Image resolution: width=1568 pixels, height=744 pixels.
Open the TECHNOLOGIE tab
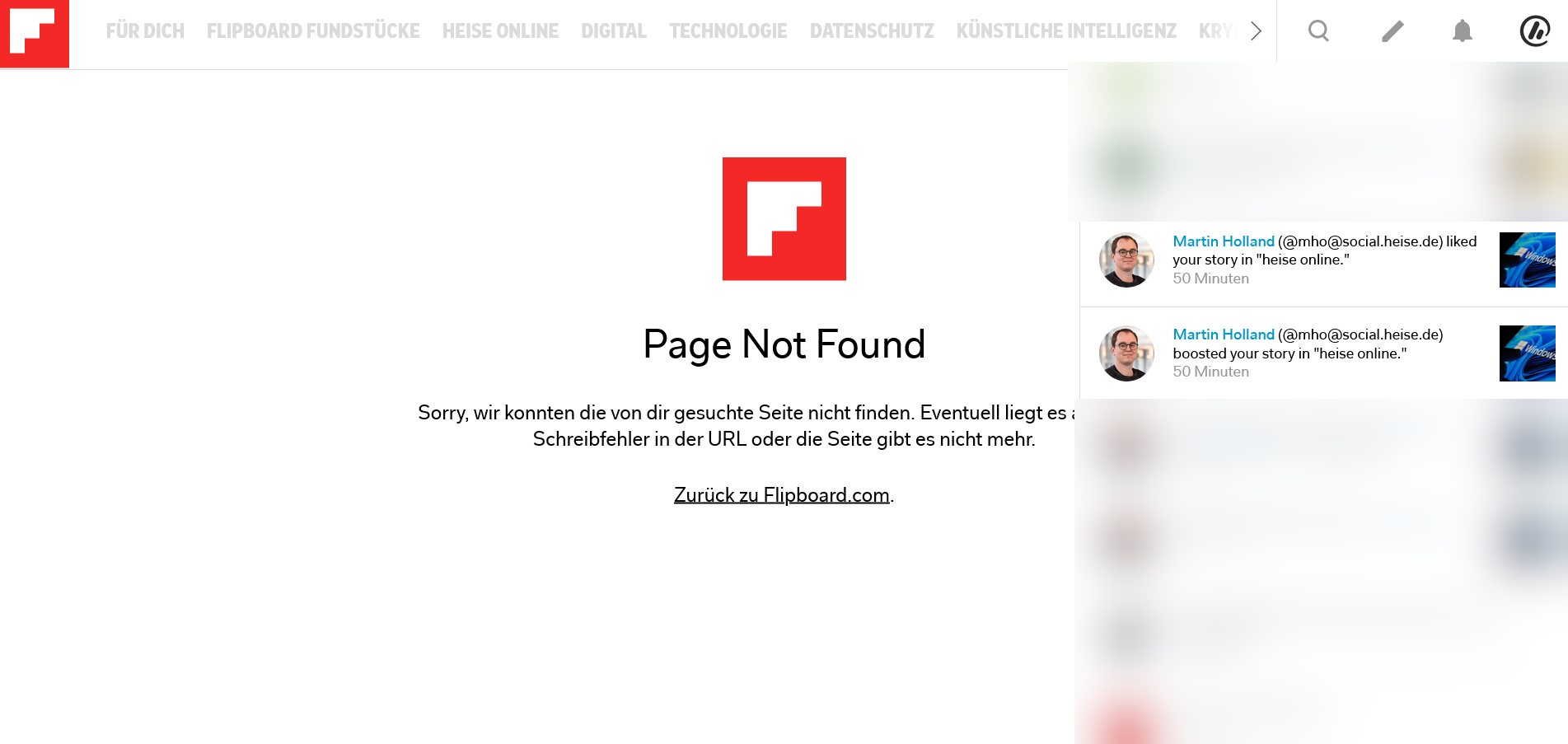(x=728, y=31)
